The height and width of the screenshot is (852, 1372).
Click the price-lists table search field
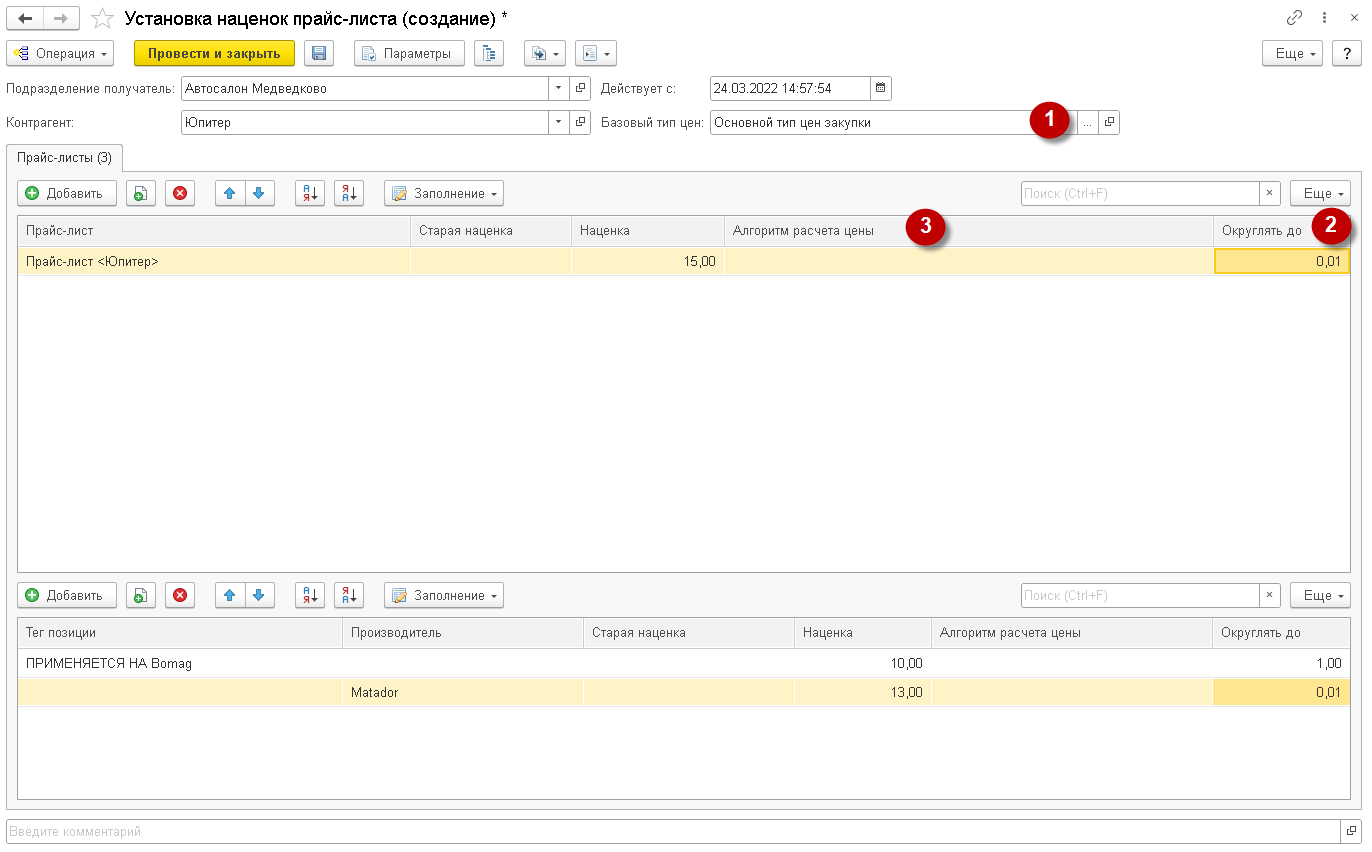pyautogui.click(x=1139, y=193)
